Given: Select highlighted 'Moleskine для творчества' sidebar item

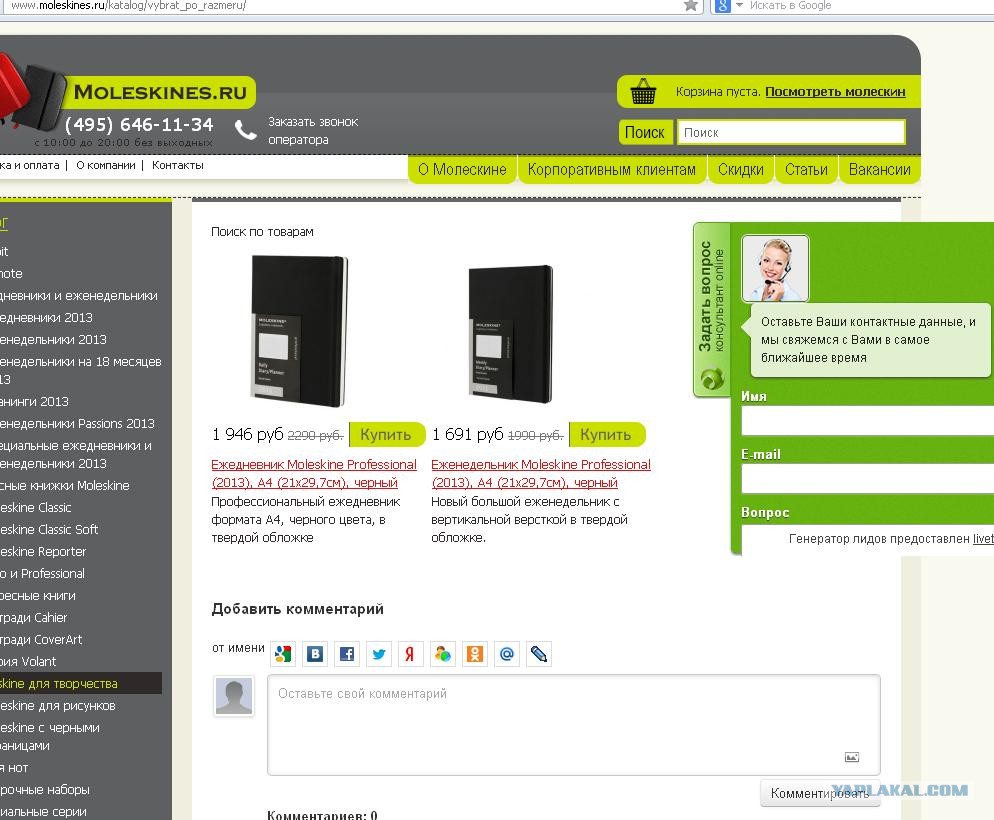Looking at the screenshot, I should click(81, 683).
